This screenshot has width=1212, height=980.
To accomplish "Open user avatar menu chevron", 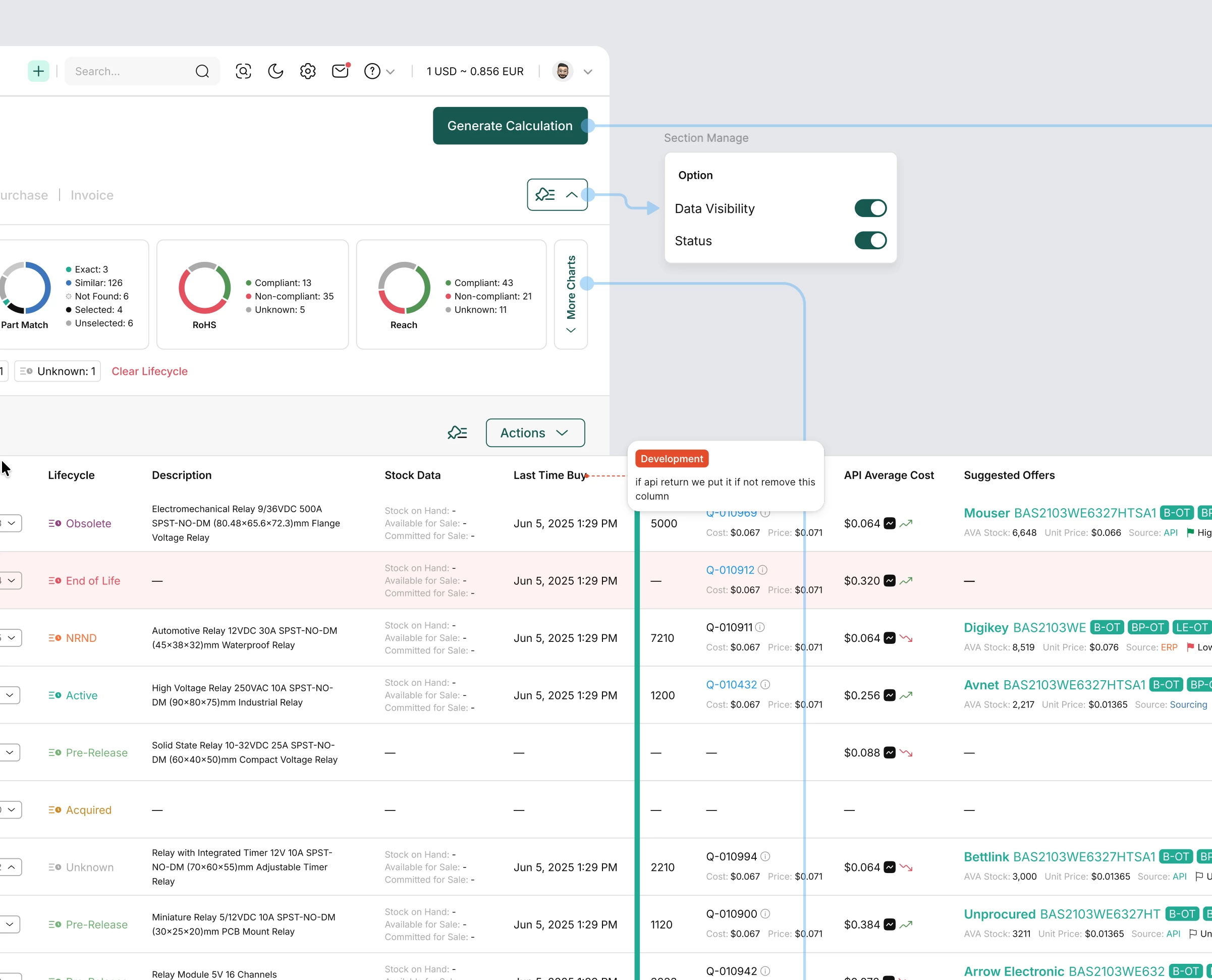I will pyautogui.click(x=588, y=72).
